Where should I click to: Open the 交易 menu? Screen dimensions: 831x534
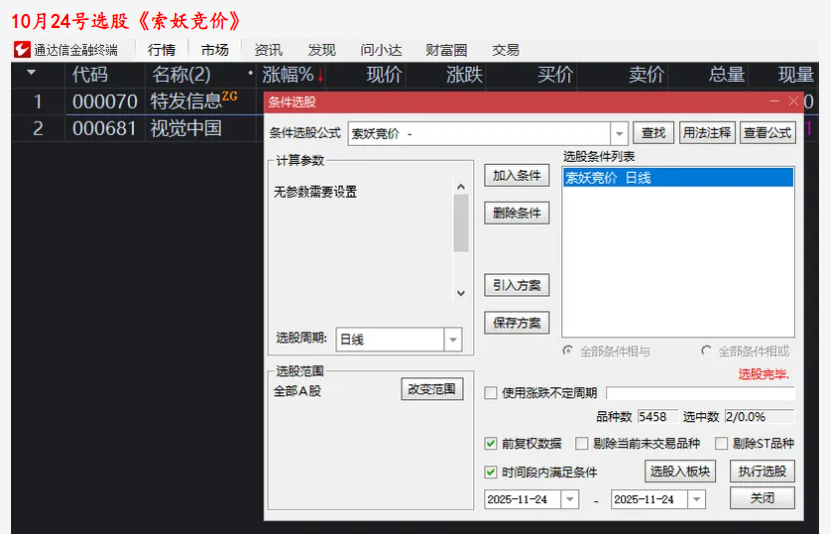(505, 50)
